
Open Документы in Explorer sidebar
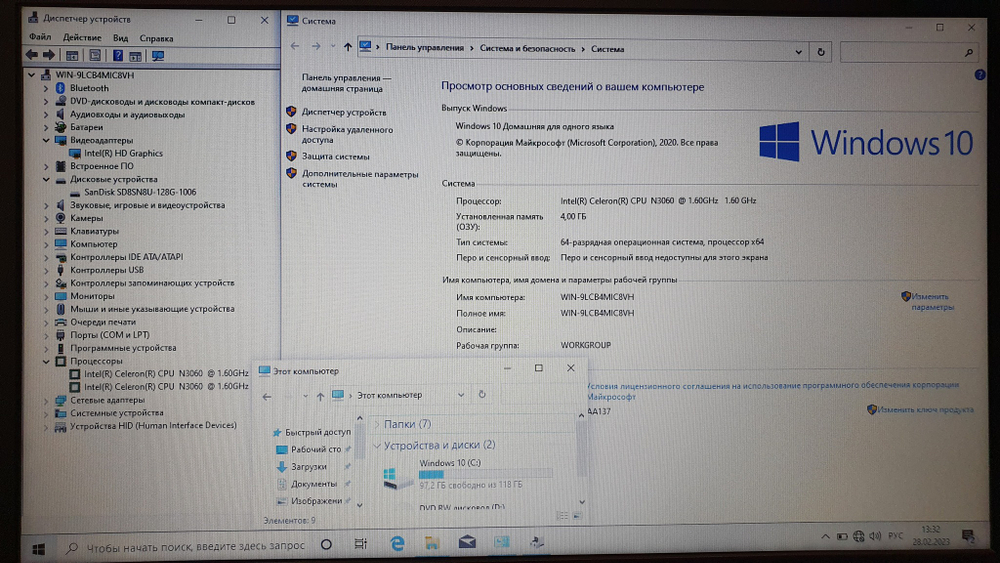(x=314, y=484)
